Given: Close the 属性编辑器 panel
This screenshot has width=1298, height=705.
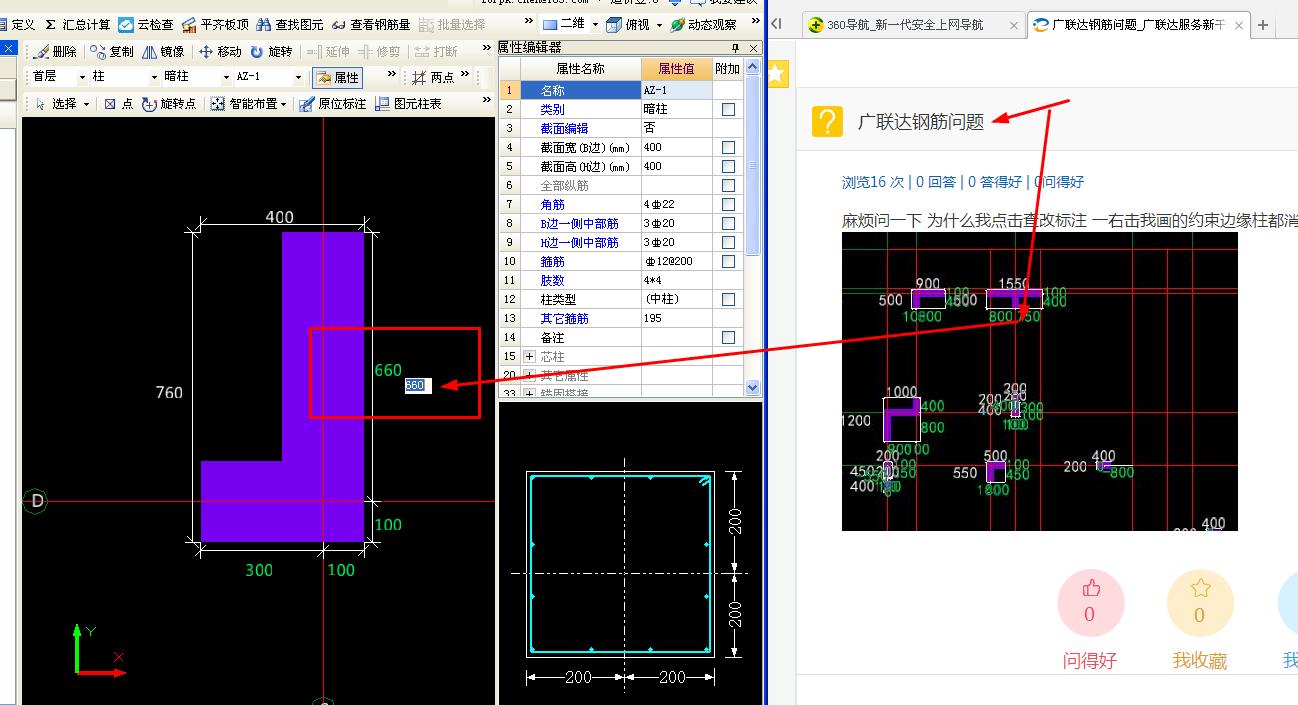Looking at the screenshot, I should tap(753, 47).
